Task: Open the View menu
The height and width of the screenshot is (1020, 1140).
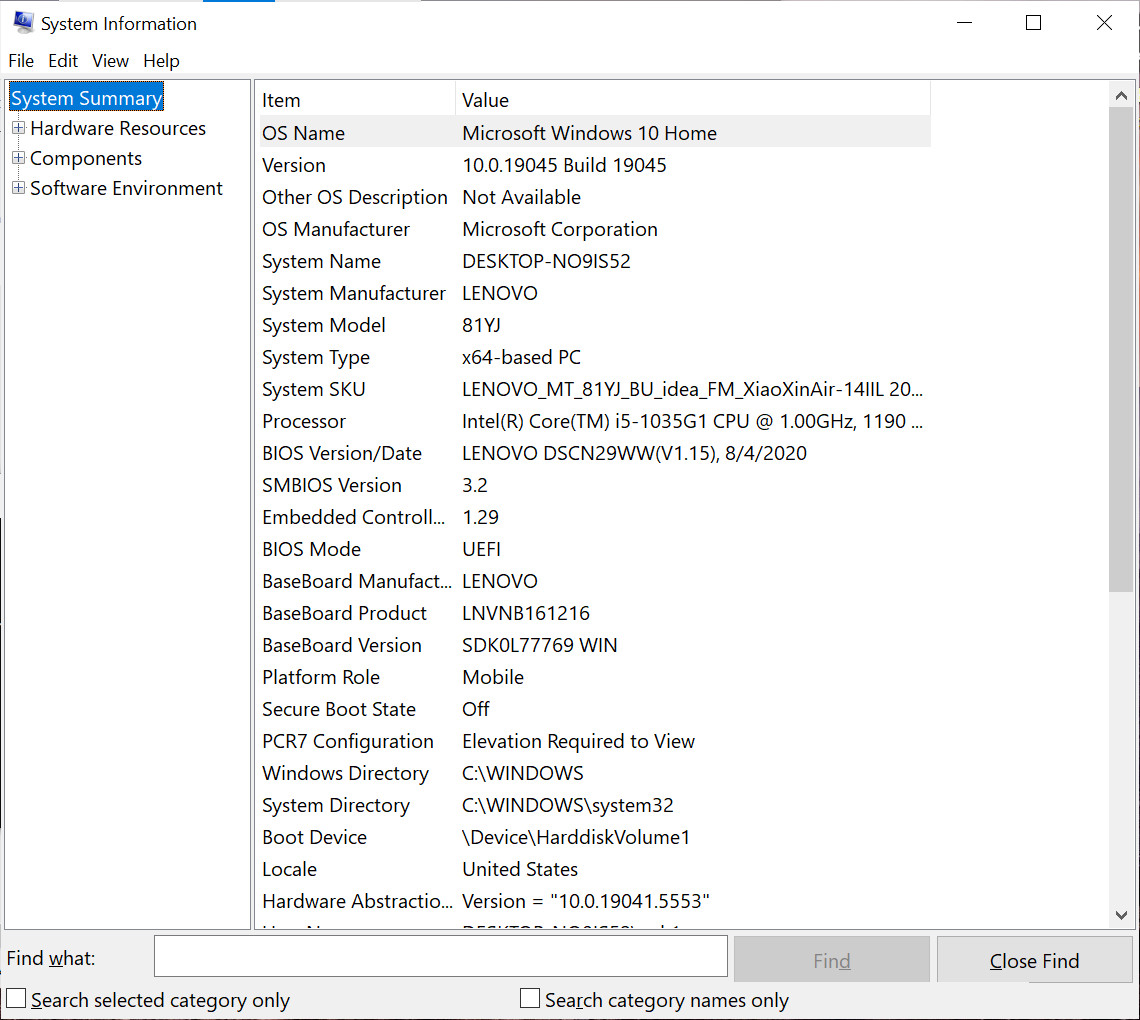Action: pos(111,61)
